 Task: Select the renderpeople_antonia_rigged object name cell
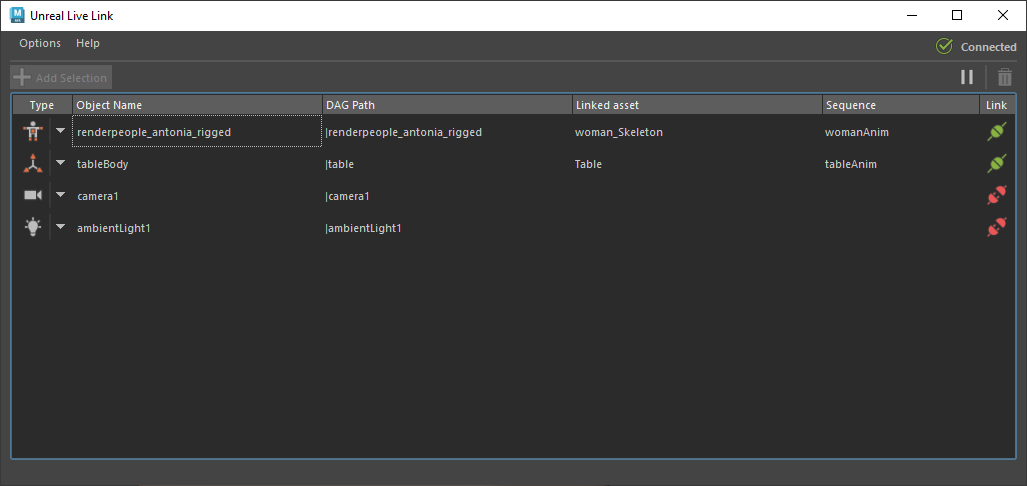(x=197, y=132)
